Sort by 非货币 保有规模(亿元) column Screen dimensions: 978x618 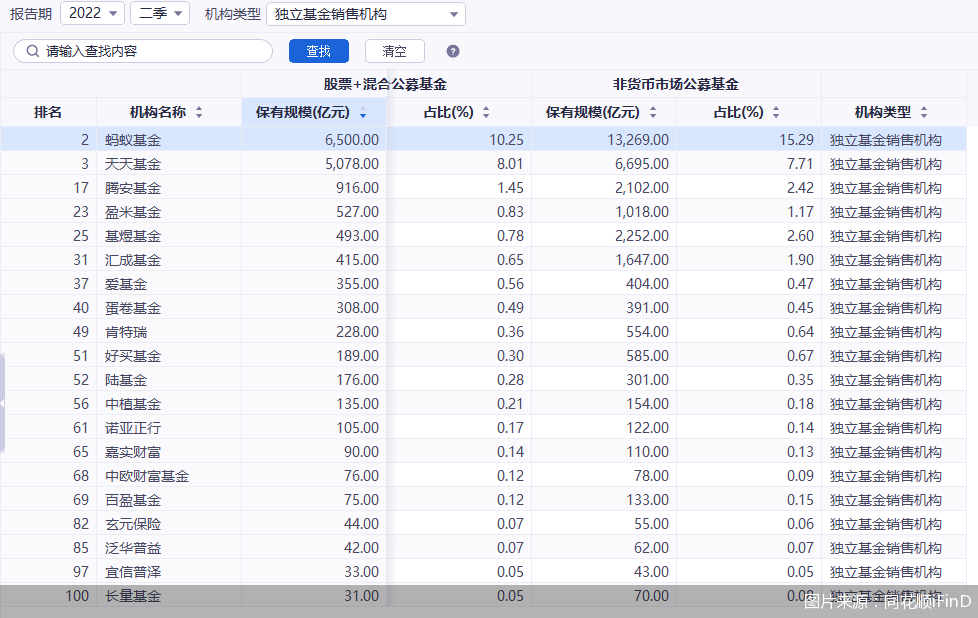pyautogui.click(x=654, y=112)
